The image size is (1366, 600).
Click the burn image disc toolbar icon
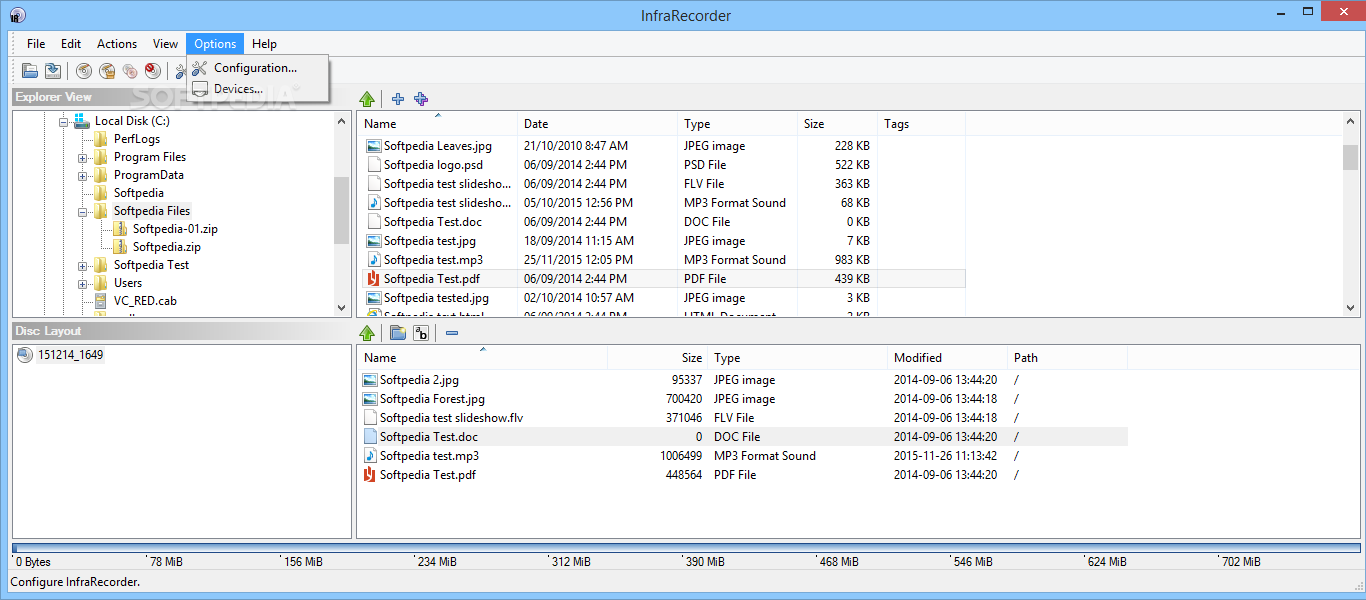tap(107, 70)
